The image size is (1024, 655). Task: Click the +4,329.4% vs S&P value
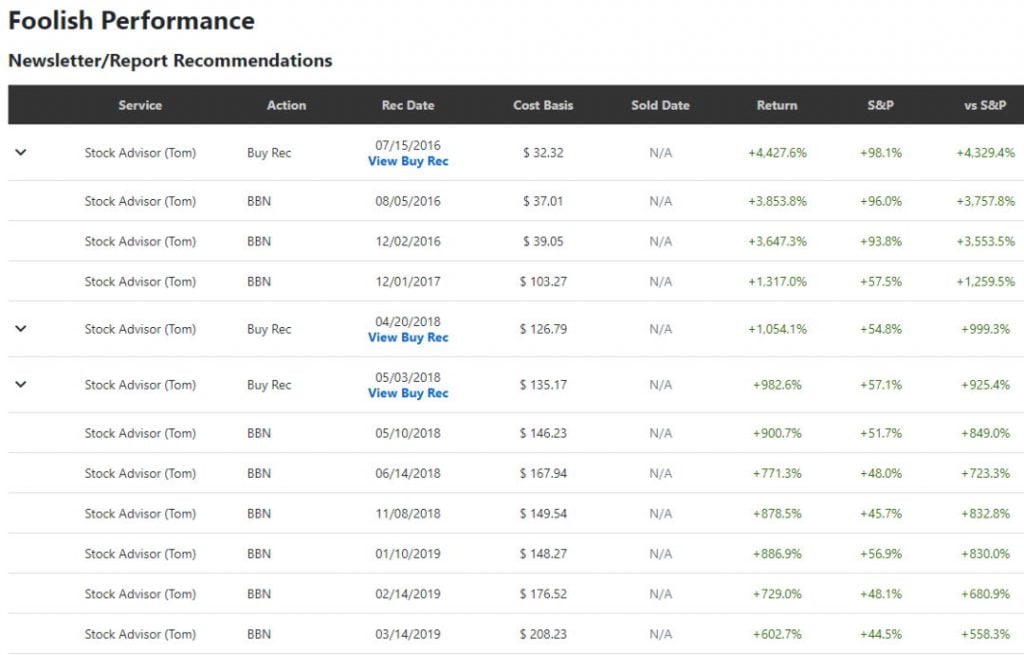(985, 153)
